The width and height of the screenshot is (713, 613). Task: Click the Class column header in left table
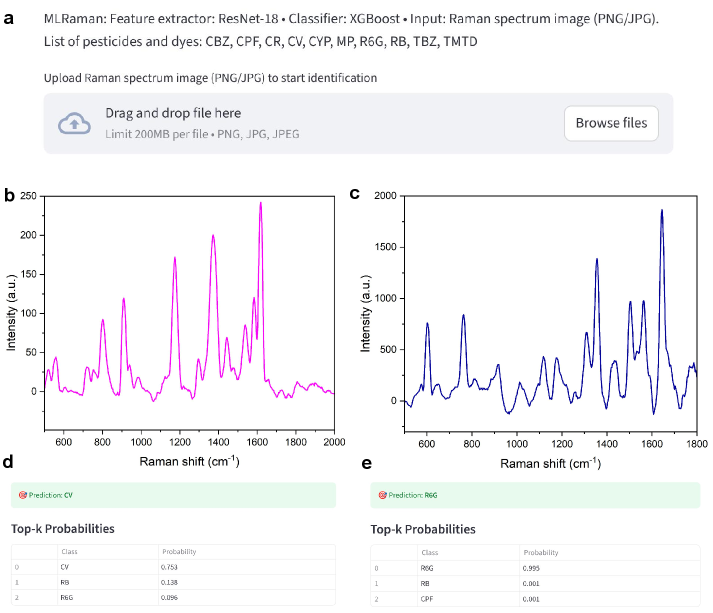(70, 551)
